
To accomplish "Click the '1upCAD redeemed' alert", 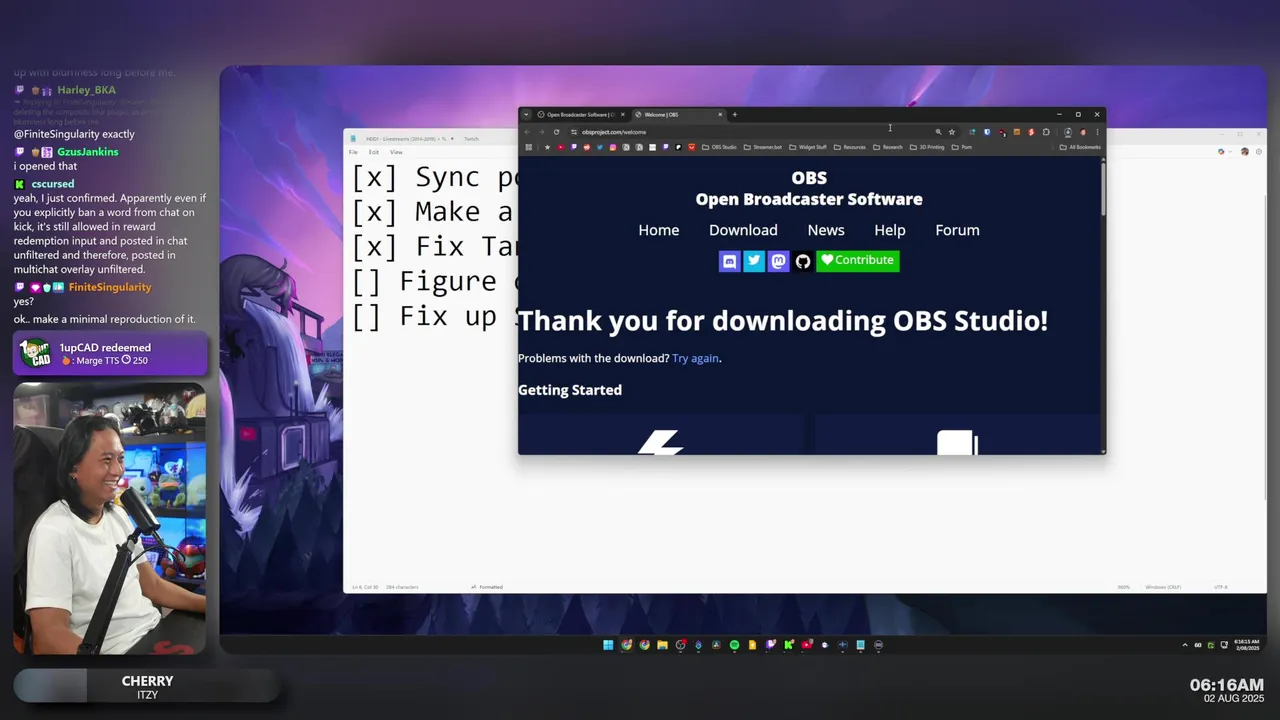I will tap(110, 353).
